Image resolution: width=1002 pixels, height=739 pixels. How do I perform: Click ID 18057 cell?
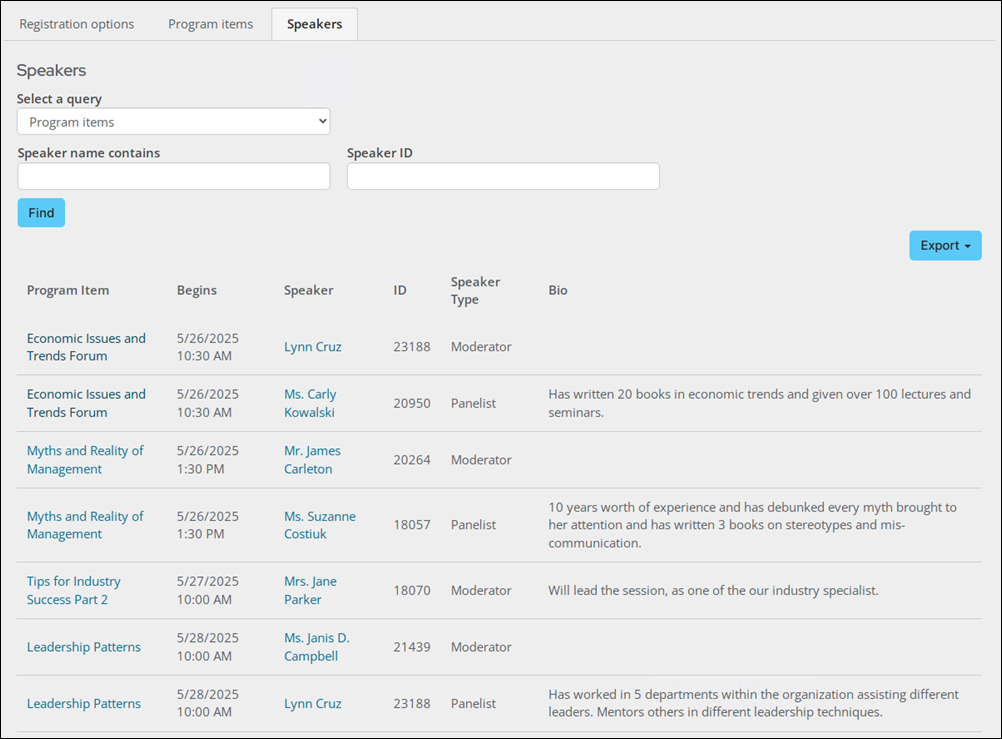point(412,525)
